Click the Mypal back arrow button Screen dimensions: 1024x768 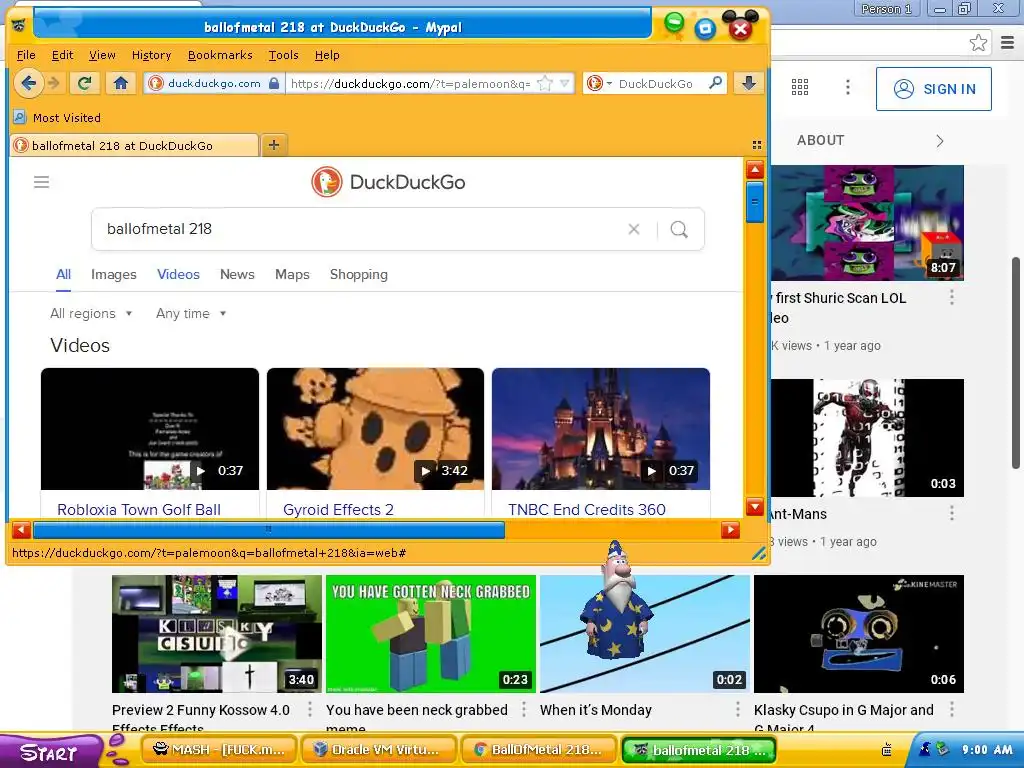(28, 83)
